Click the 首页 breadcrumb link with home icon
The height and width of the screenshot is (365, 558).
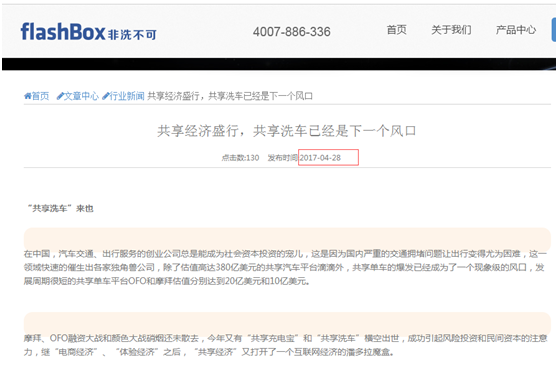tap(36, 96)
